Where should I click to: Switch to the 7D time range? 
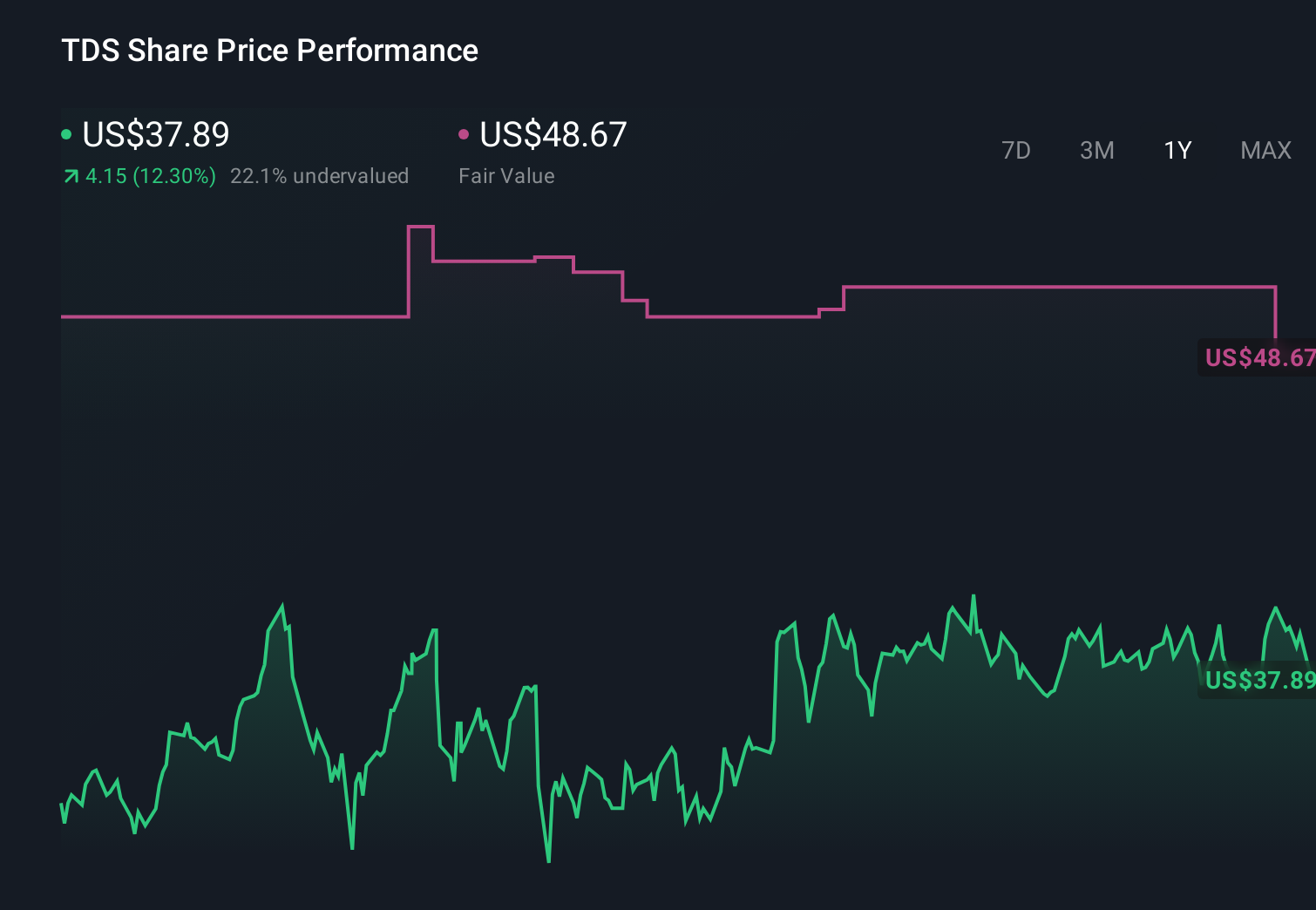(1016, 150)
